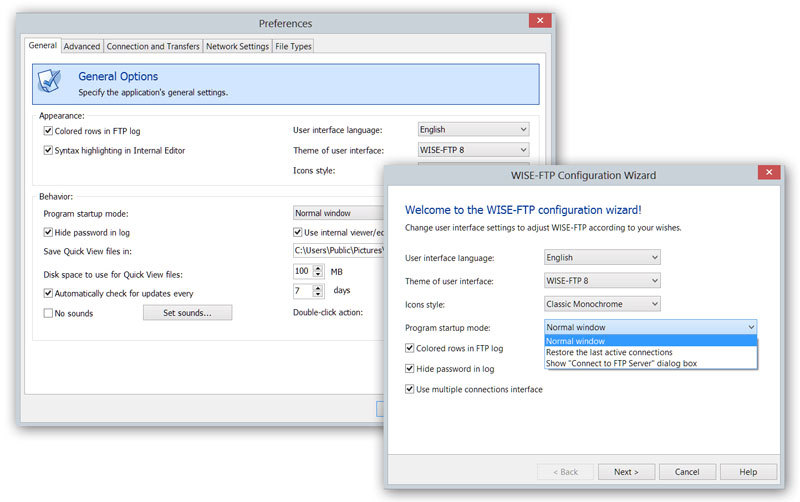Close the Preferences window

tap(540, 20)
